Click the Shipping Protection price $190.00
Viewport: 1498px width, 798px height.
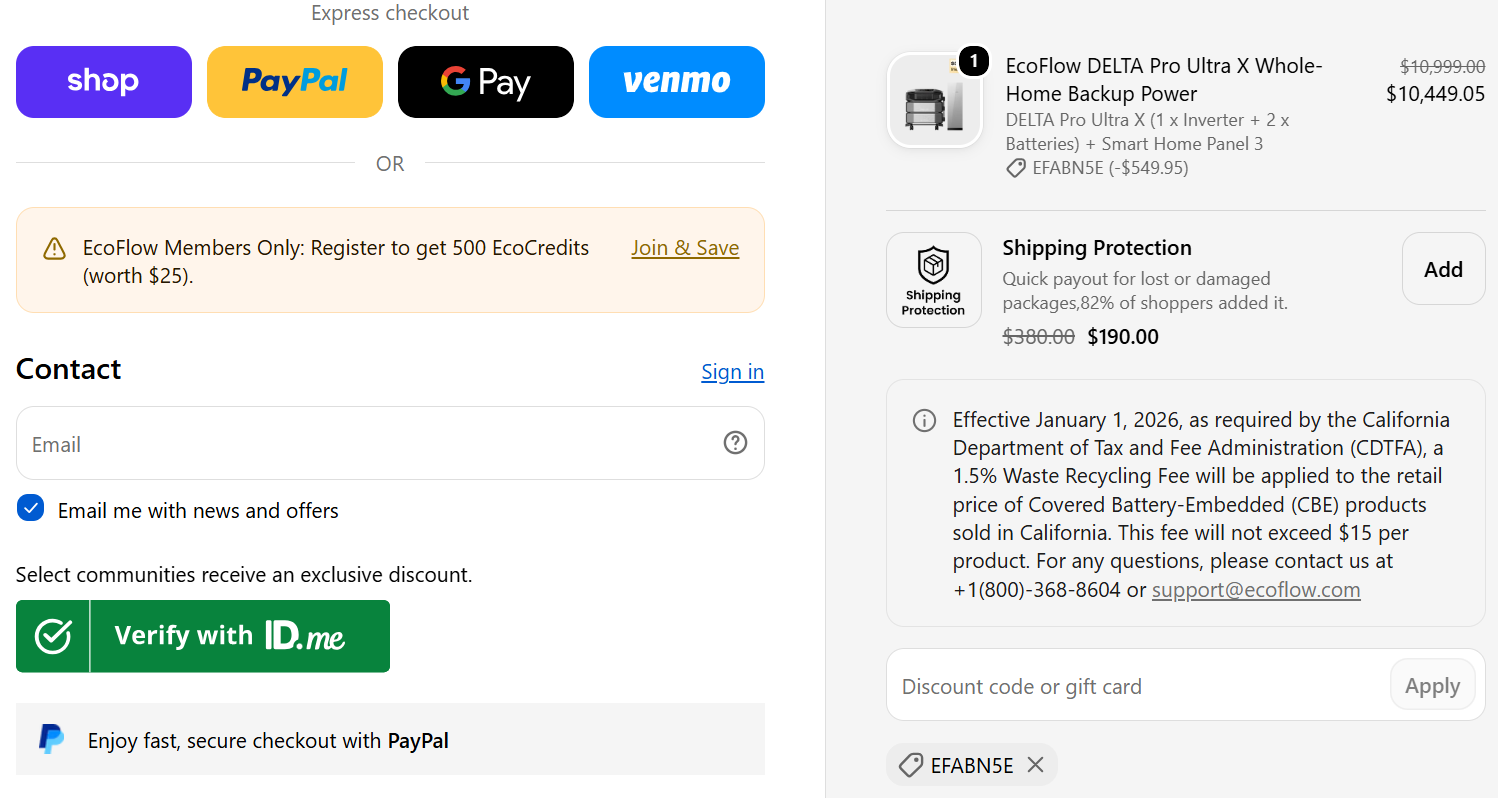[x=1123, y=337]
